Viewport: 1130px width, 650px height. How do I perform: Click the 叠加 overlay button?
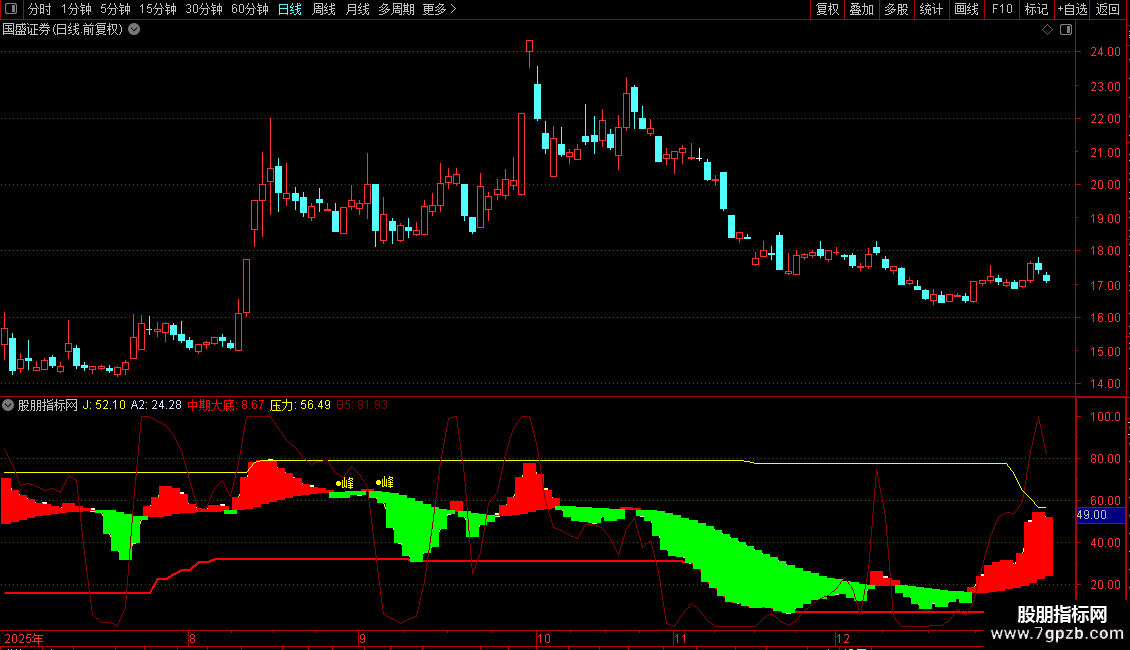coord(861,9)
